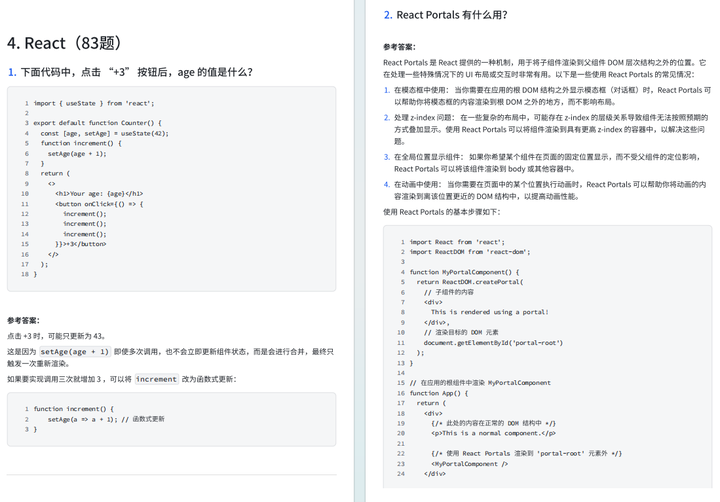Click "increment();" on code line 12
Viewport: 720px width, 502px height.
[84, 214]
